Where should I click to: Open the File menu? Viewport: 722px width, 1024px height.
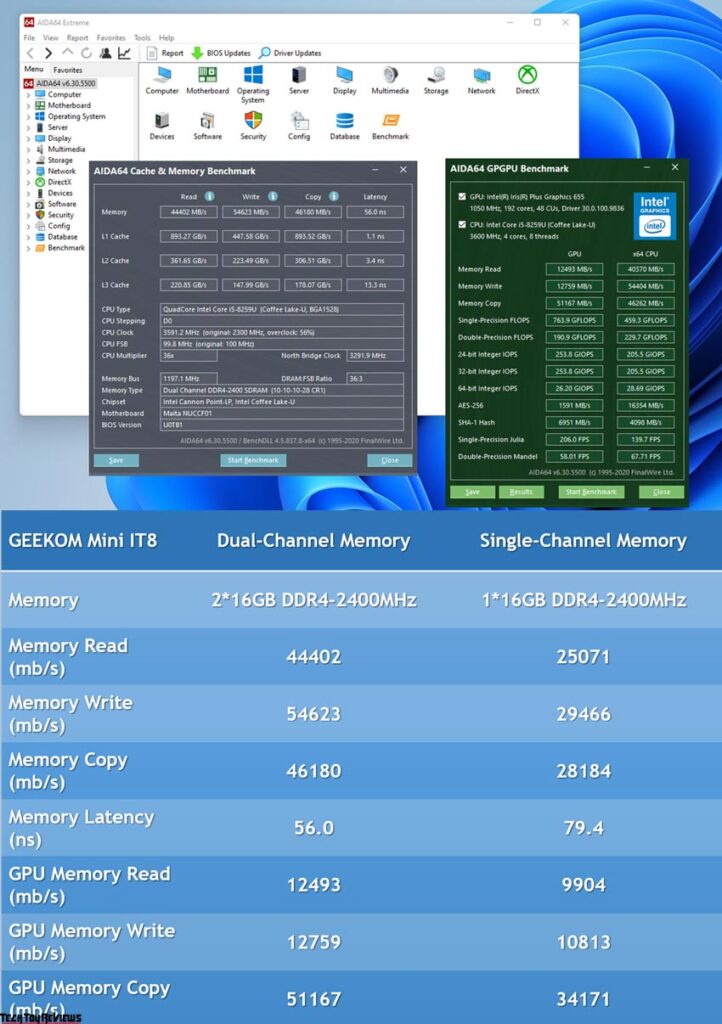click(29, 38)
